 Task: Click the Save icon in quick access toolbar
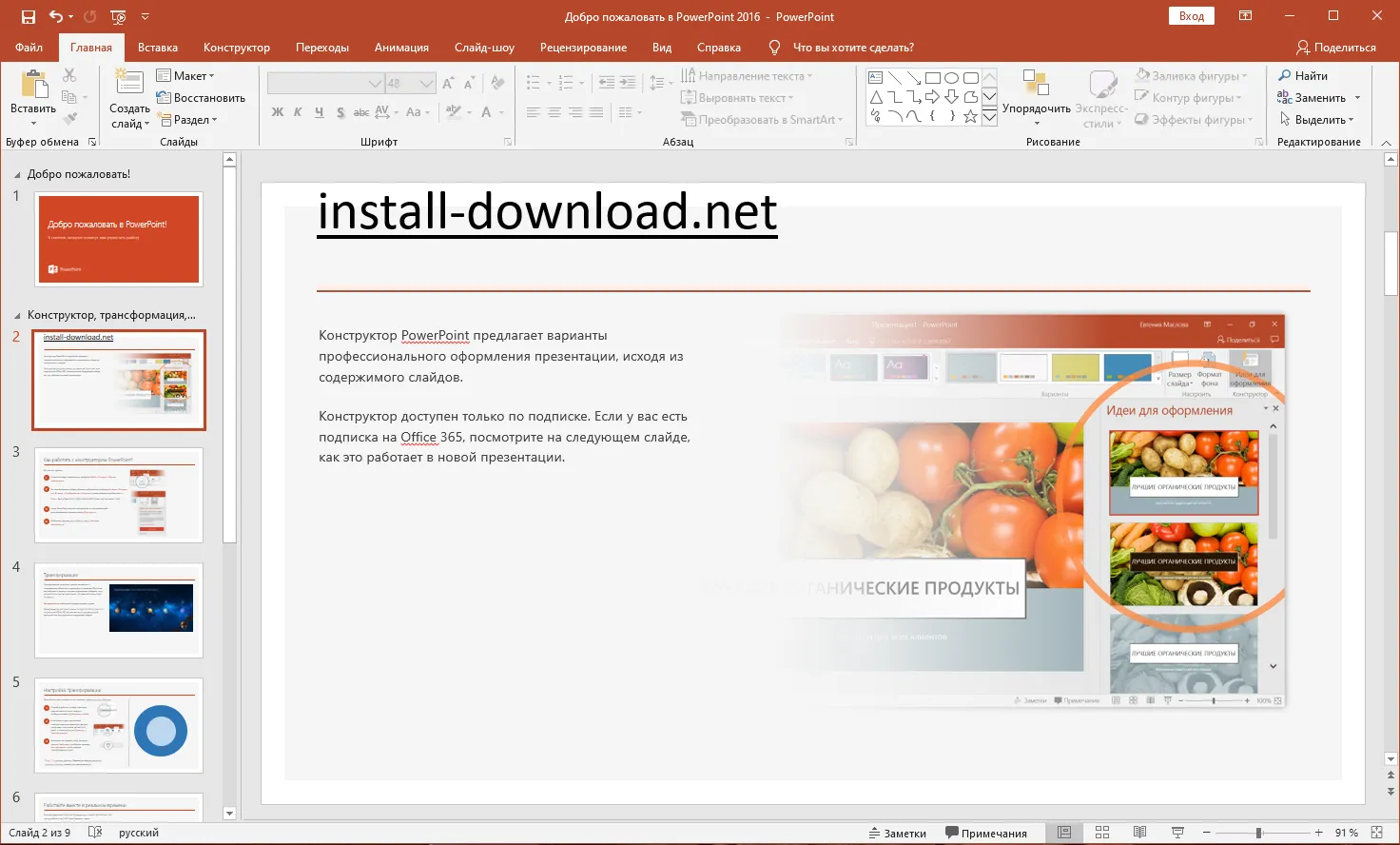[28, 16]
